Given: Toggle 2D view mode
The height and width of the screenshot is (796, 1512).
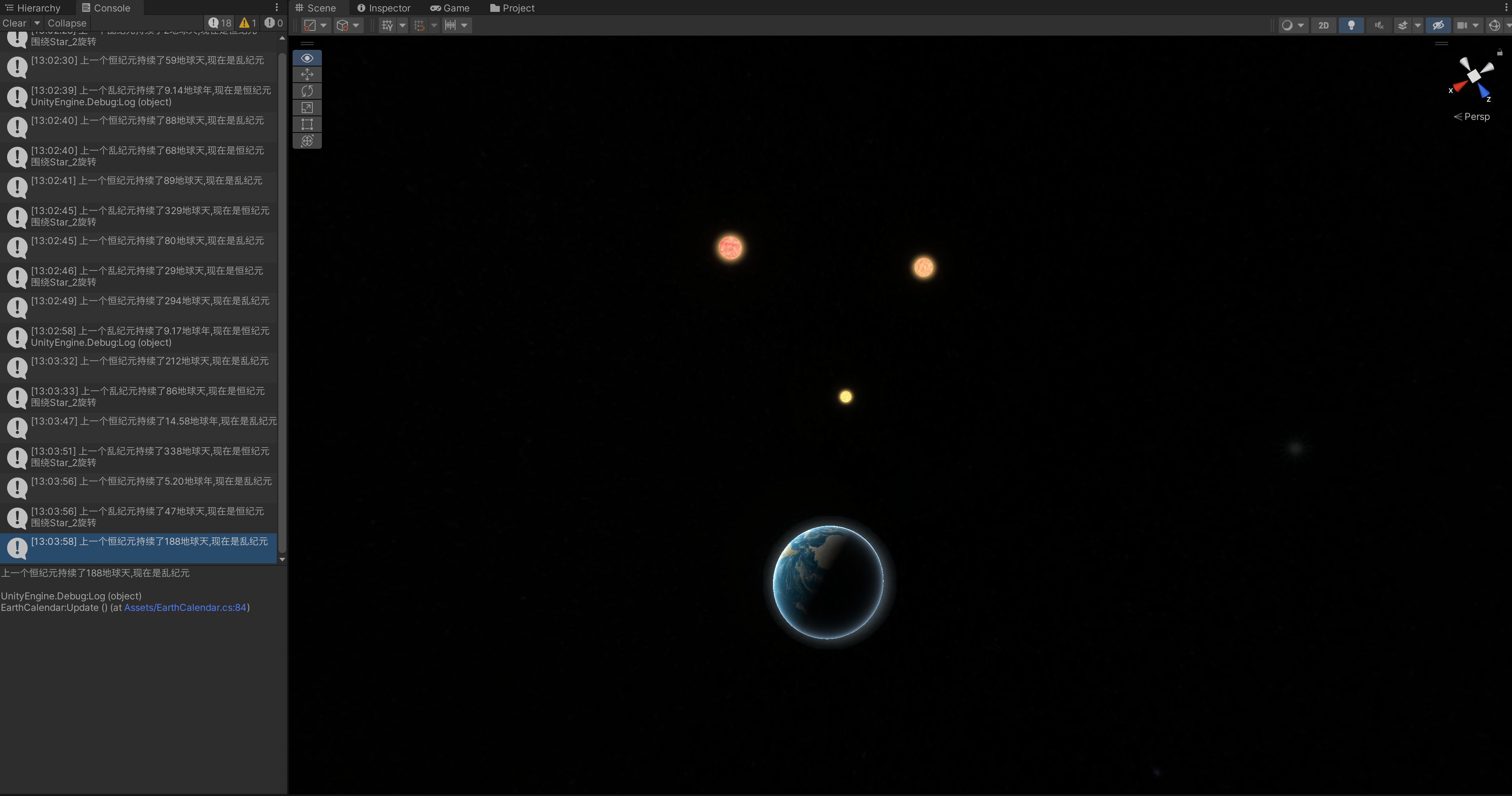Looking at the screenshot, I should (1323, 25).
